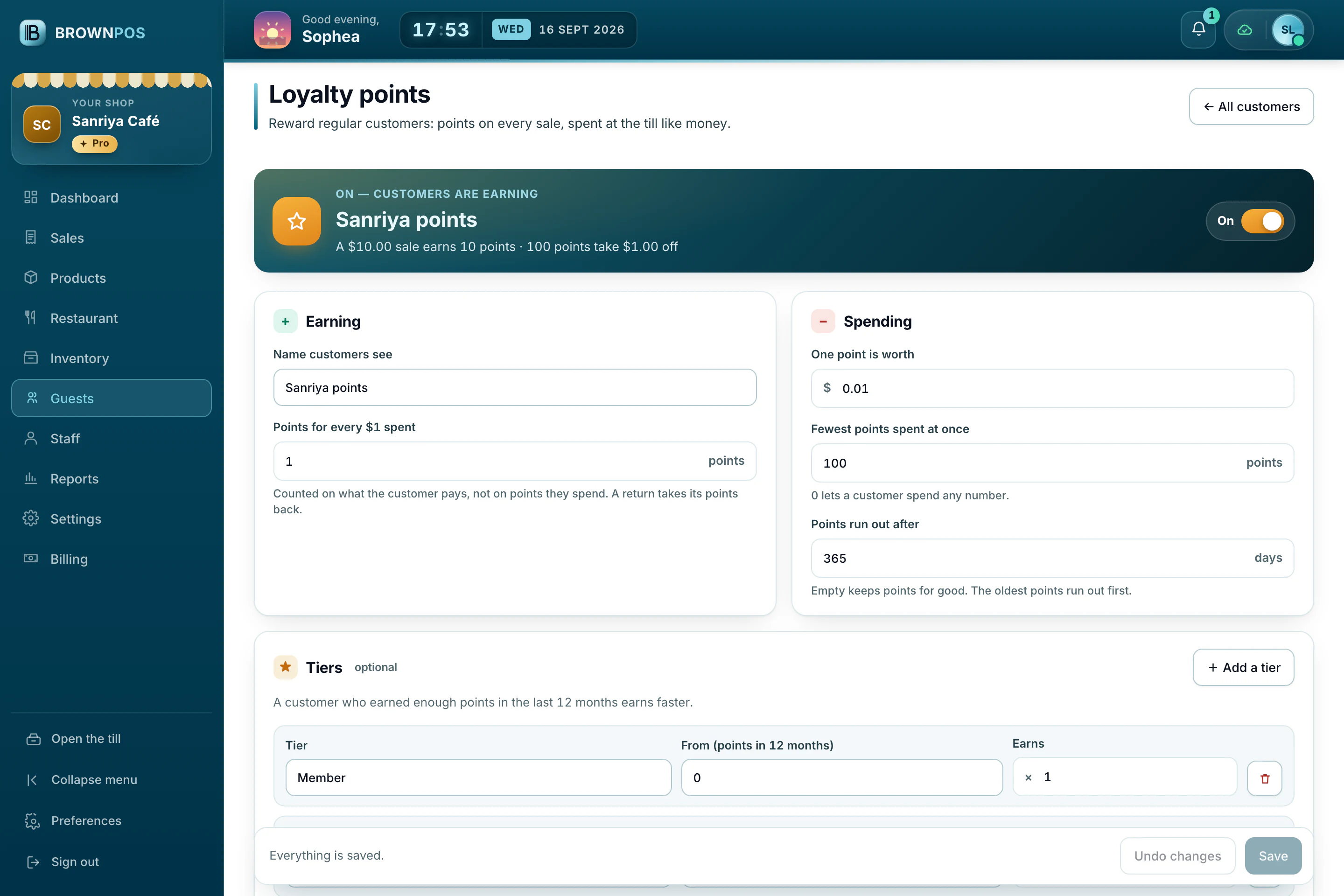
Task: Toggle the loyalty points On switch
Action: 1262,221
